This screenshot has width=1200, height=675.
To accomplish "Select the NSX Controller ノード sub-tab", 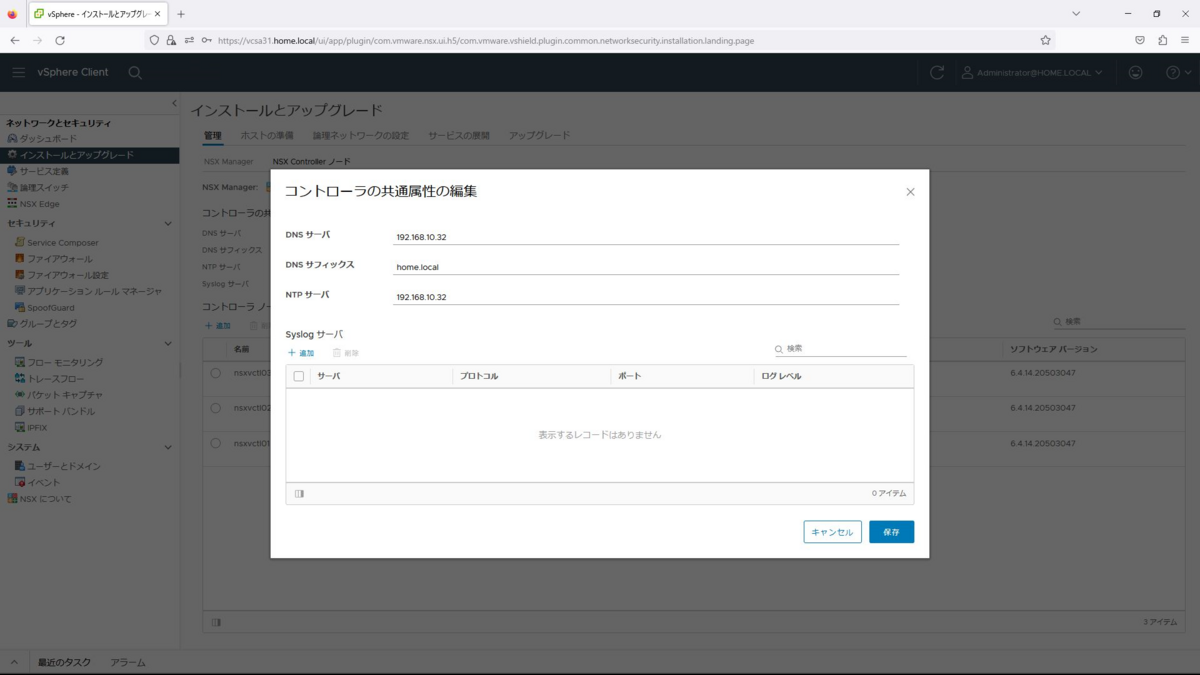I will (312, 161).
